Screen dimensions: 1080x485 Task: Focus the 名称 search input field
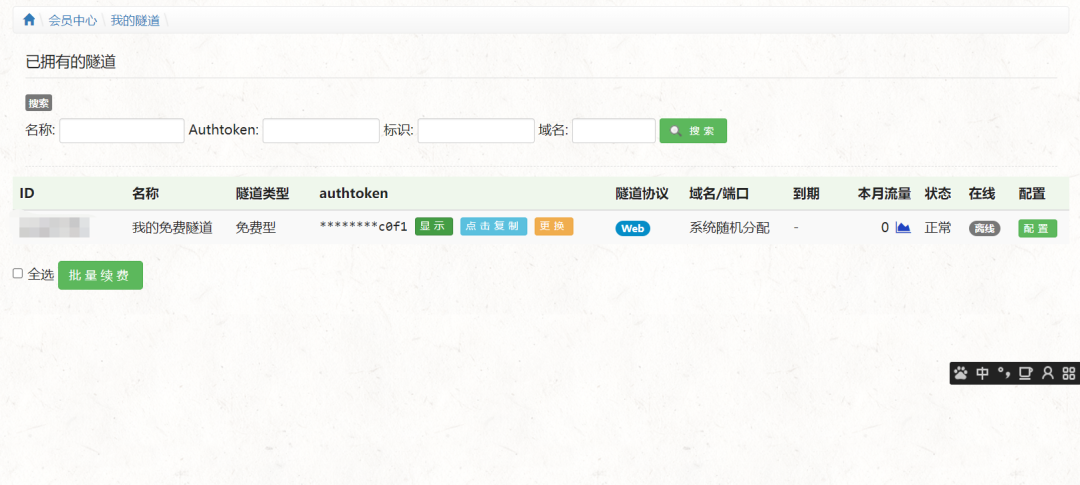pyautogui.click(x=122, y=131)
